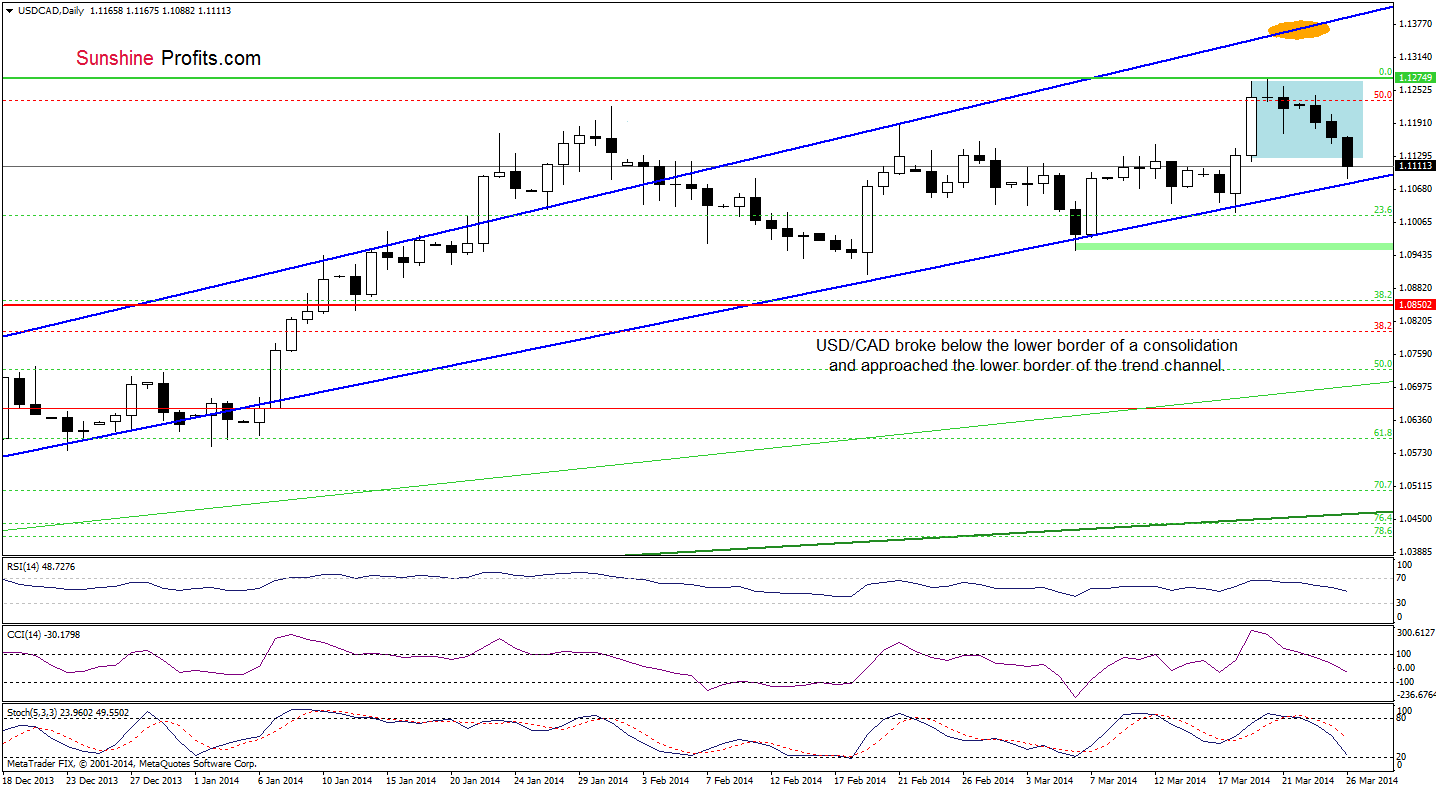Click the 1.04500 price axis label
1436x789 pixels.
point(1414,519)
